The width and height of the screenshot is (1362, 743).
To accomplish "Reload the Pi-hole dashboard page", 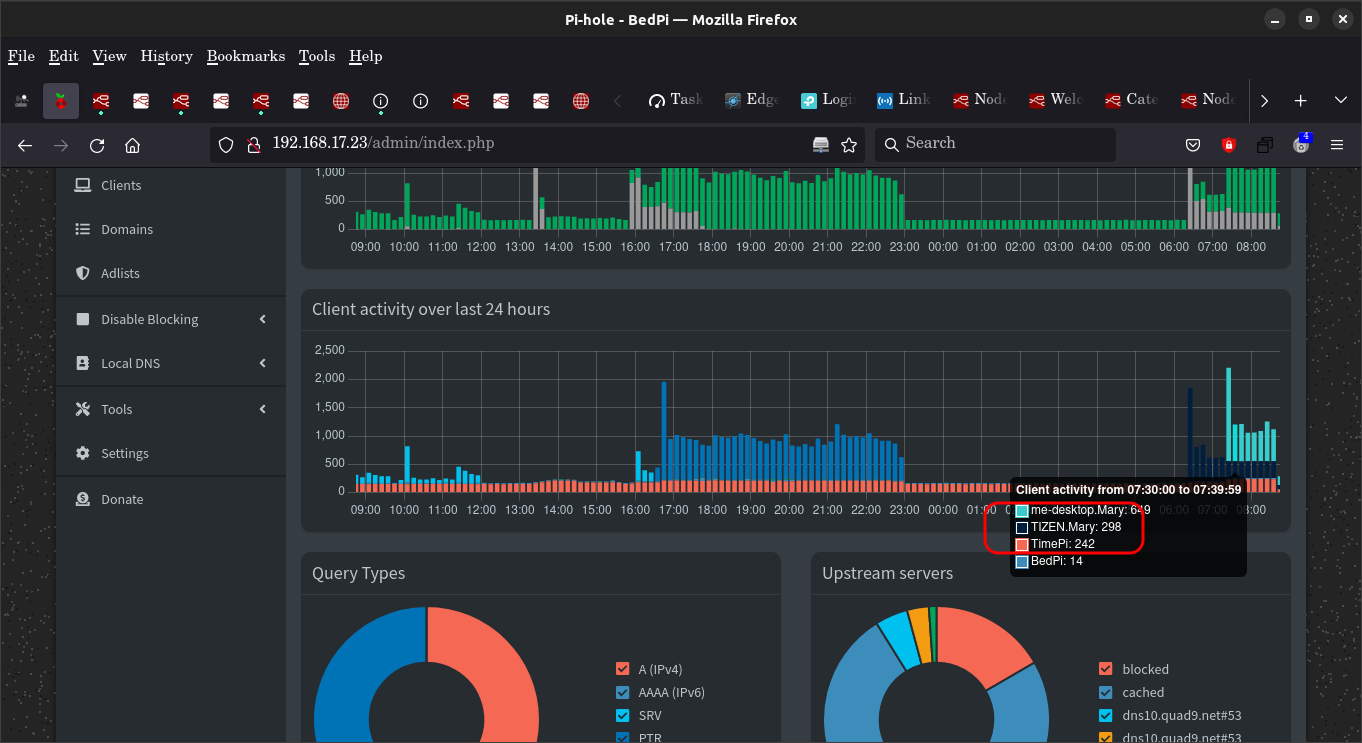I will 97,145.
